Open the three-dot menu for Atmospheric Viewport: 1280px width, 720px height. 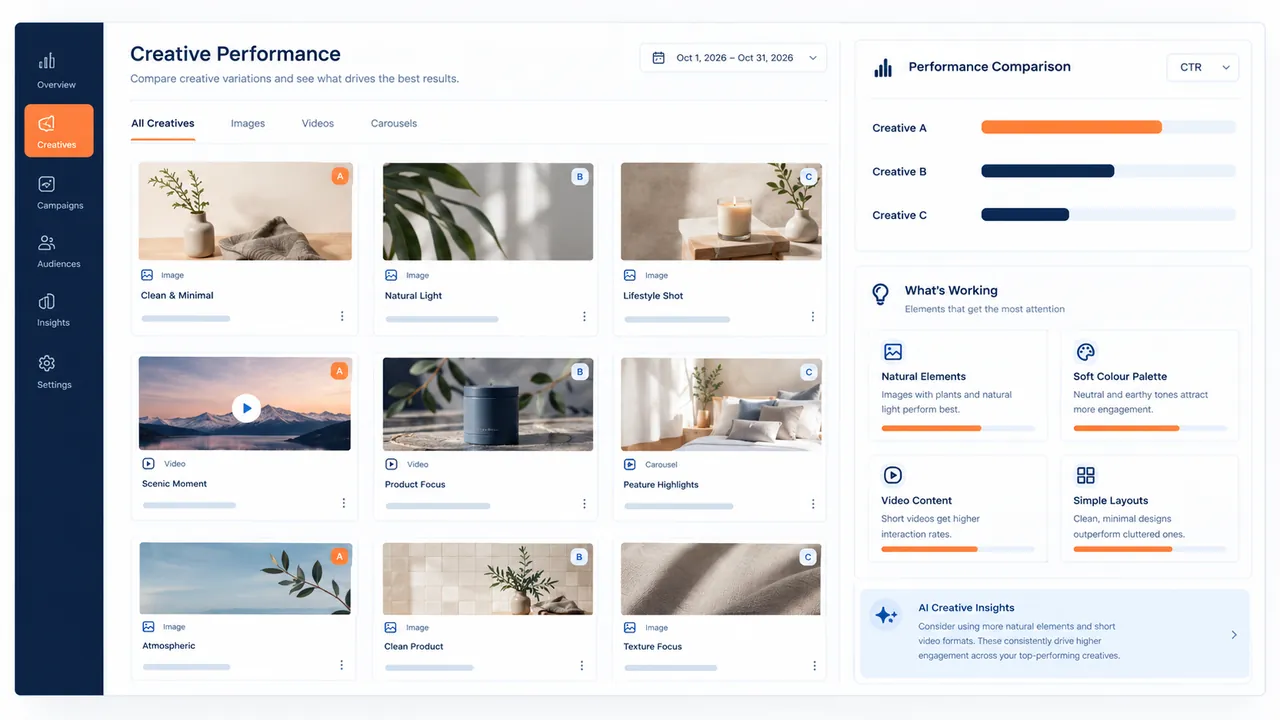tap(342, 665)
